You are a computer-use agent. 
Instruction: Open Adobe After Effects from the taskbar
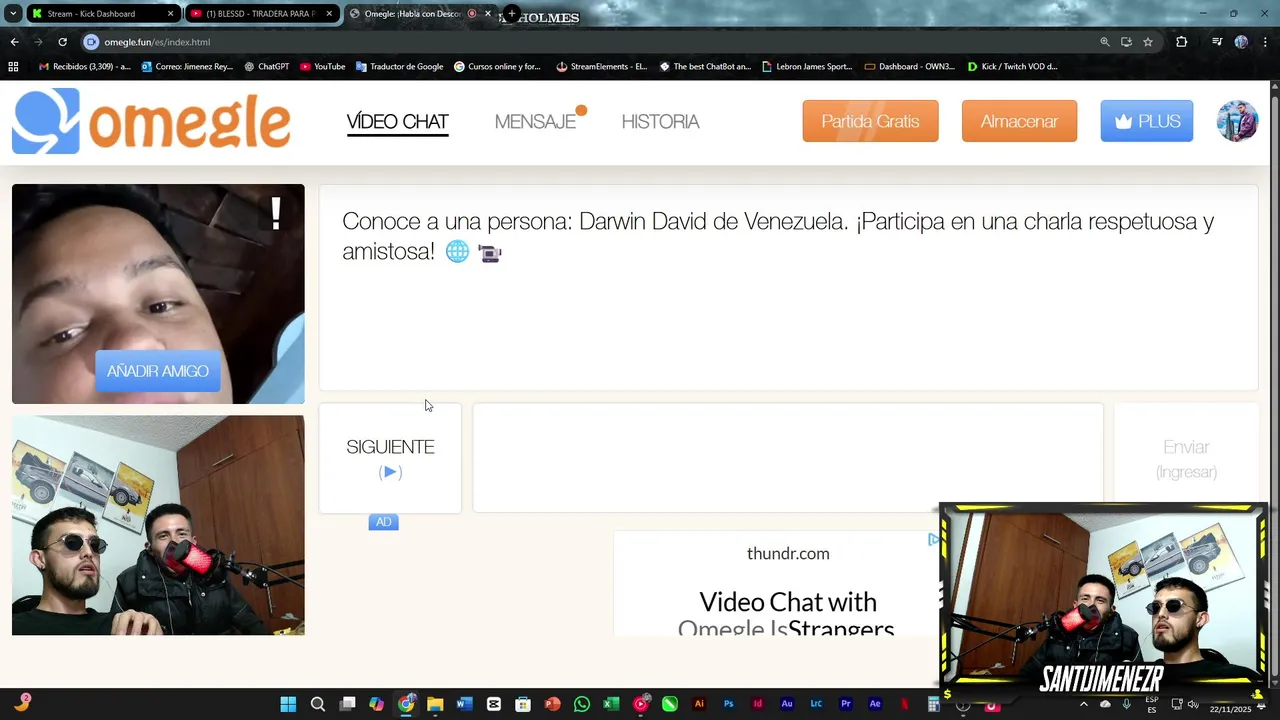click(875, 704)
